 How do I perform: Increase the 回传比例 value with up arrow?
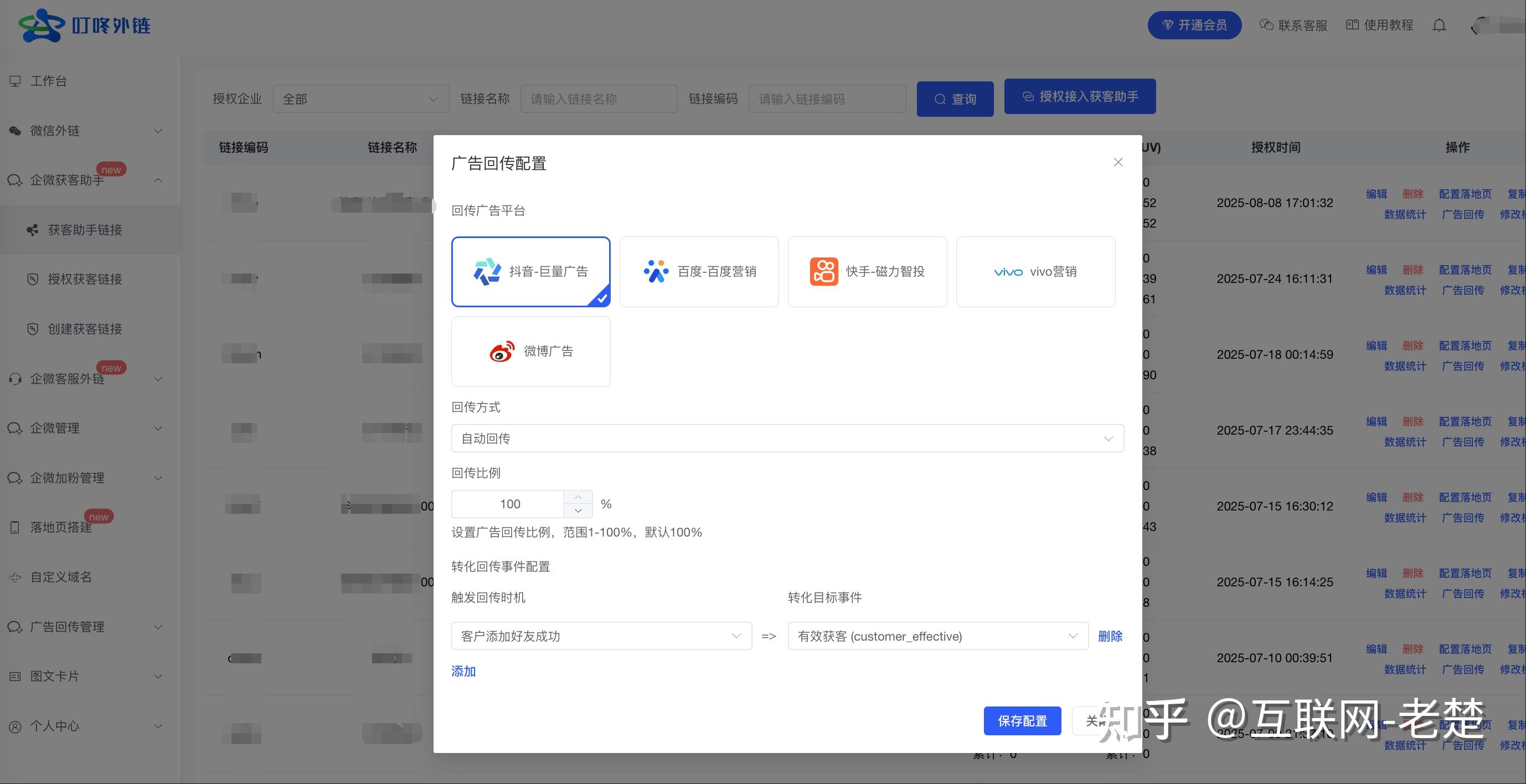578,497
